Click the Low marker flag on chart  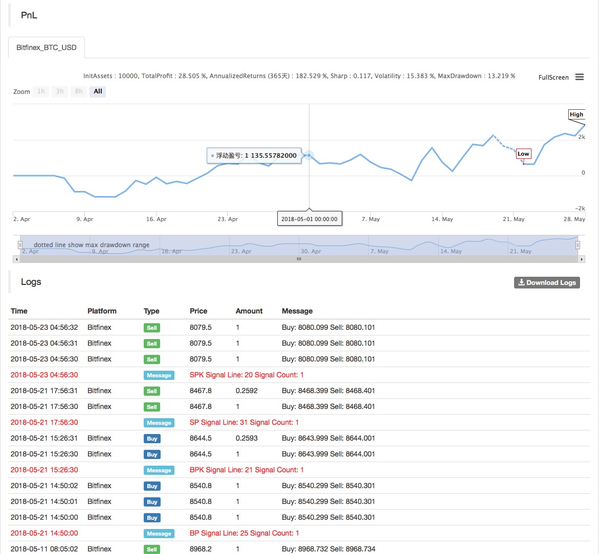pos(523,154)
